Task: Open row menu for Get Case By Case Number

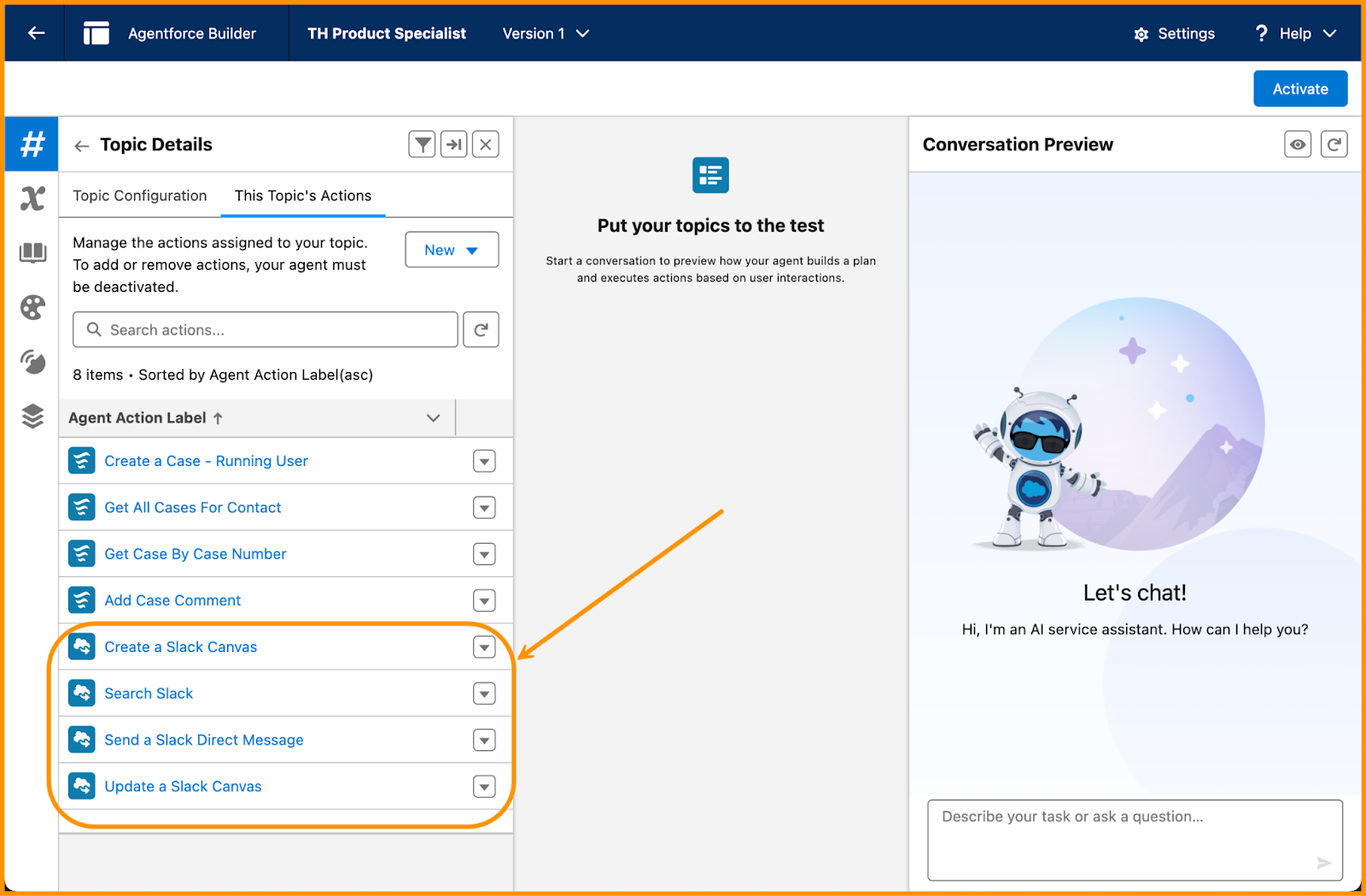Action: [484, 555]
